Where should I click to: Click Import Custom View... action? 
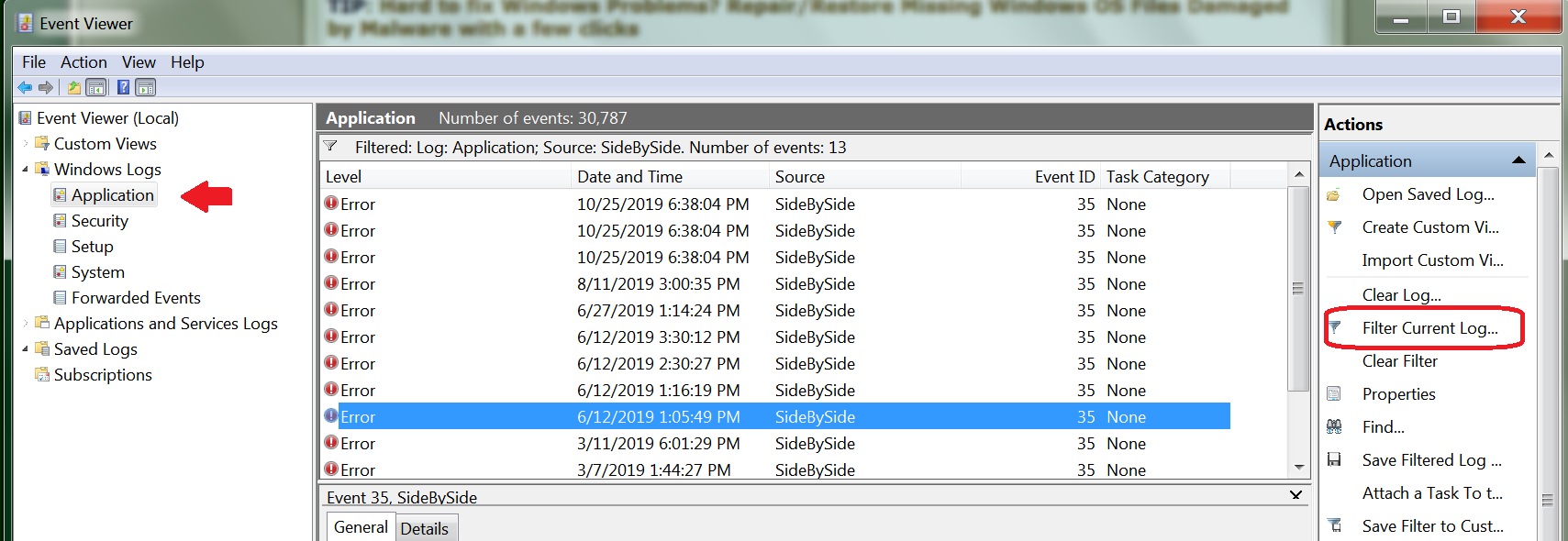[x=1432, y=260]
